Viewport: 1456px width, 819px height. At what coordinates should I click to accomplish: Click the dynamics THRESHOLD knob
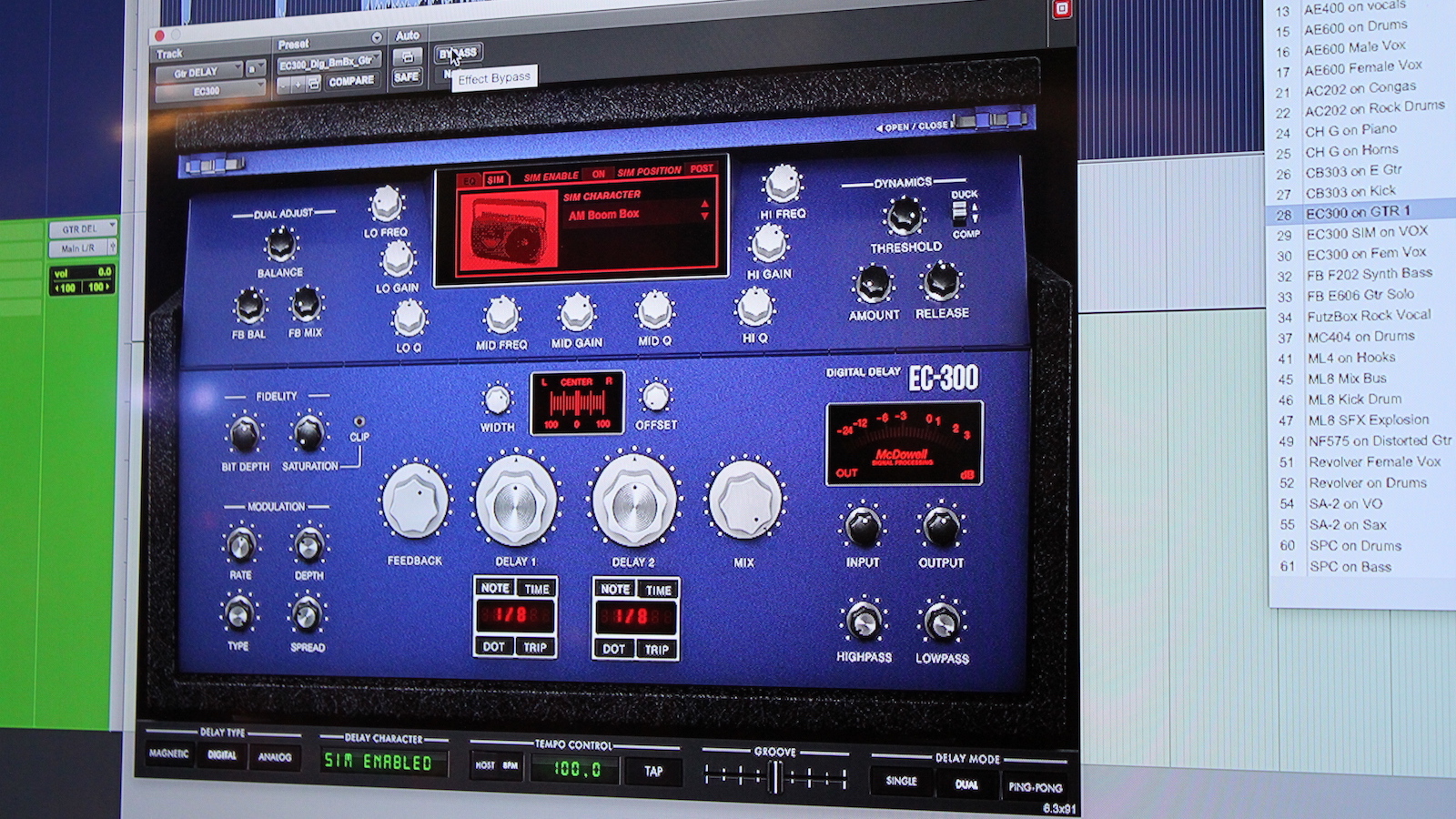(904, 217)
